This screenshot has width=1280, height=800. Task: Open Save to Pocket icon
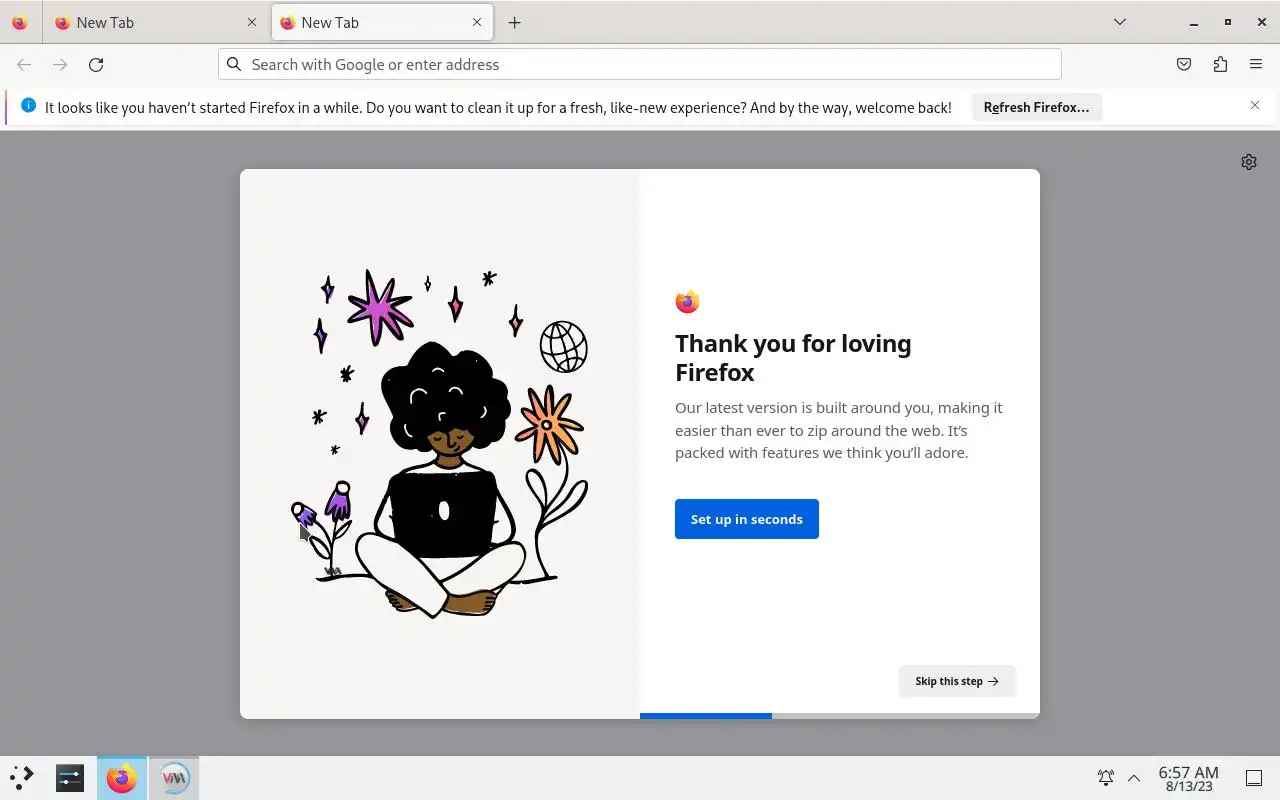click(x=1184, y=64)
